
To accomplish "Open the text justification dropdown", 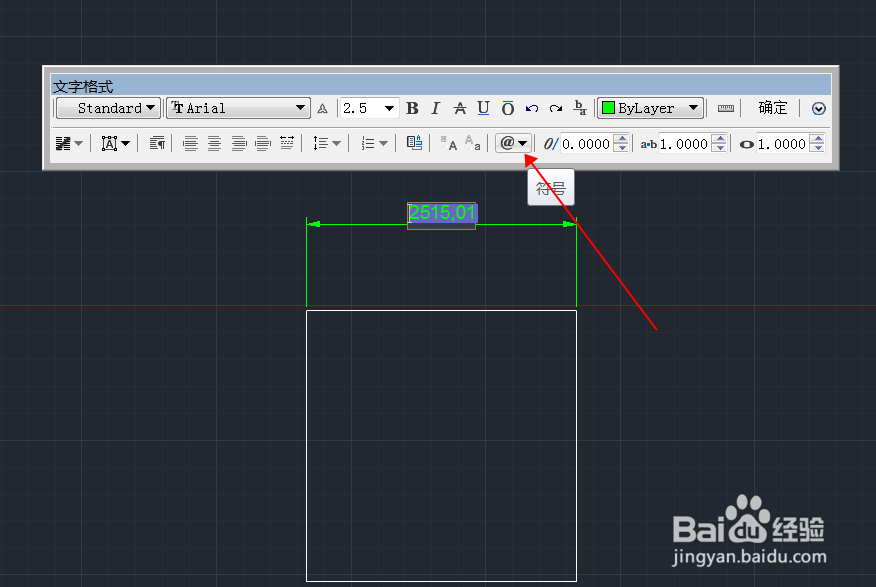I will tap(115, 144).
